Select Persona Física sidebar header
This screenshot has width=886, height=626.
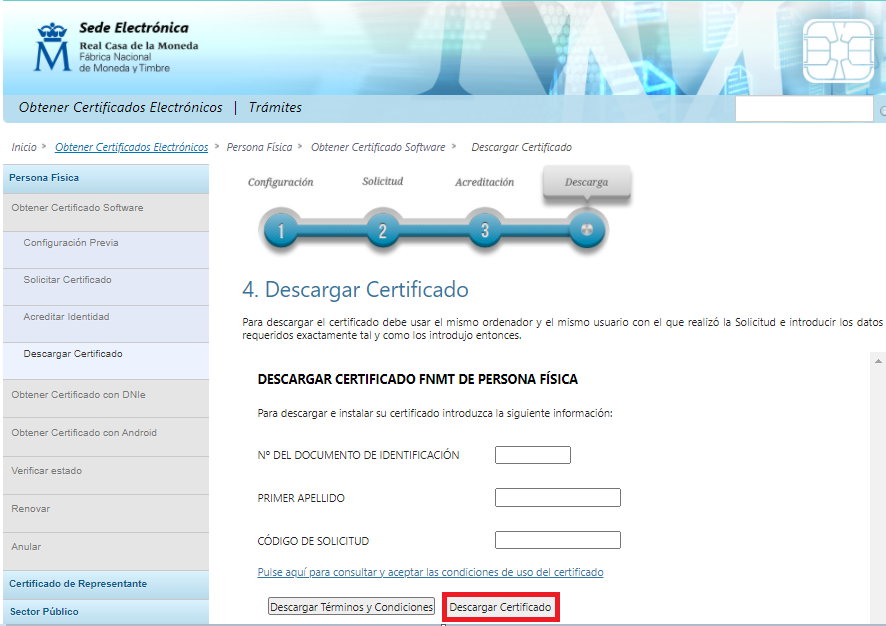click(106, 179)
